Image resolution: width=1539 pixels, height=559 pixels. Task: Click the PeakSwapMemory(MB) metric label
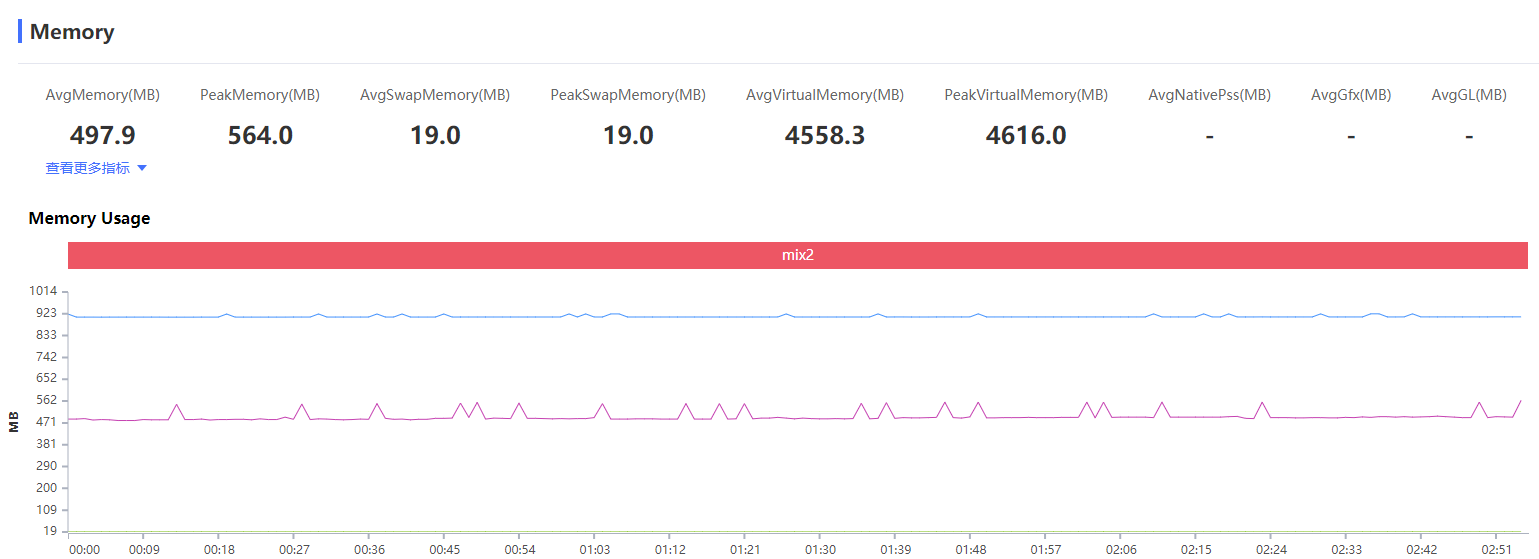[628, 95]
